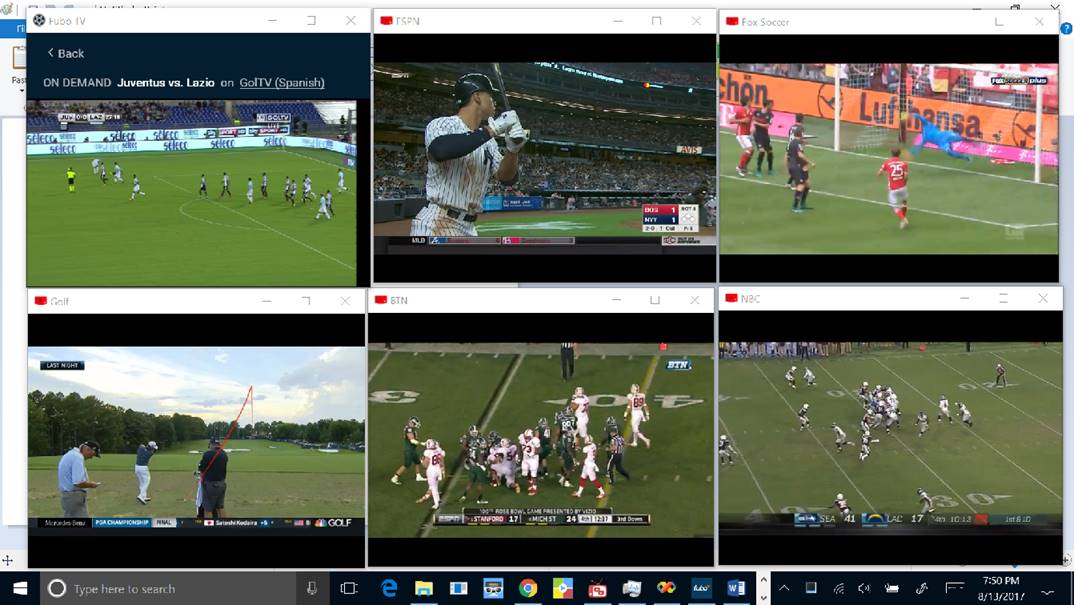
Task: Maximize the NBC window
Action: pos(1003,299)
